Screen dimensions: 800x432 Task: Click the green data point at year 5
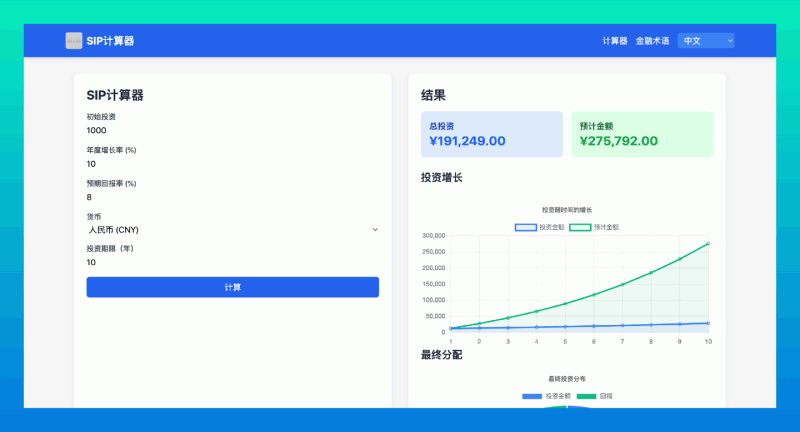pyautogui.click(x=565, y=304)
